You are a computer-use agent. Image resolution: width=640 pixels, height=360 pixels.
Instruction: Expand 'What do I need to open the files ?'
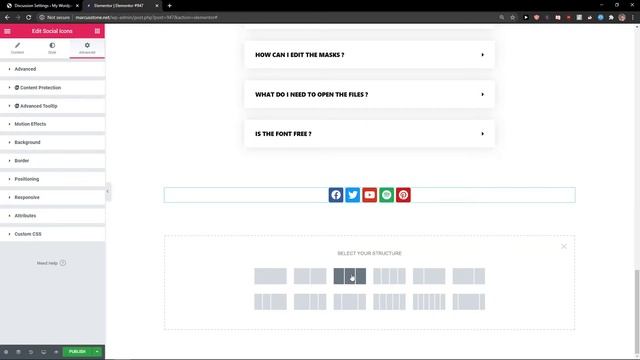(x=369, y=94)
